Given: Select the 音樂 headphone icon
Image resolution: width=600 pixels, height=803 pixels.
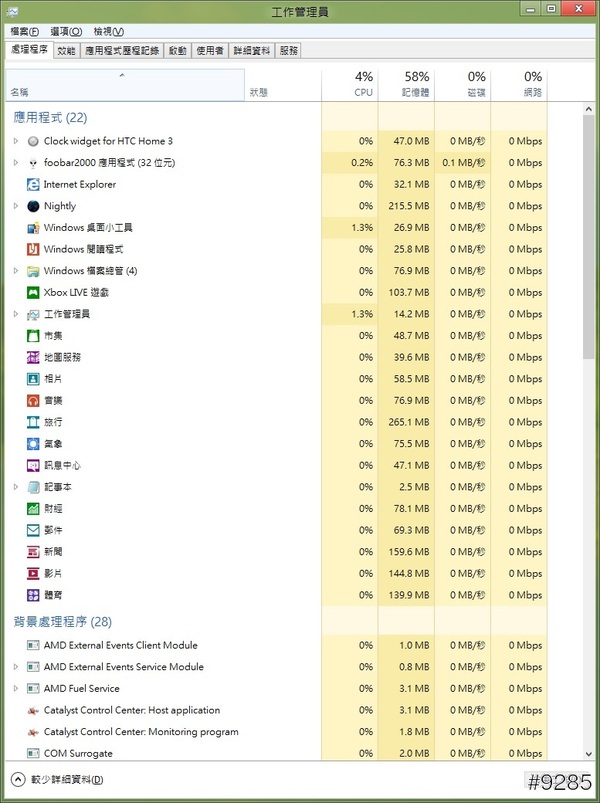Looking at the screenshot, I should (x=33, y=400).
